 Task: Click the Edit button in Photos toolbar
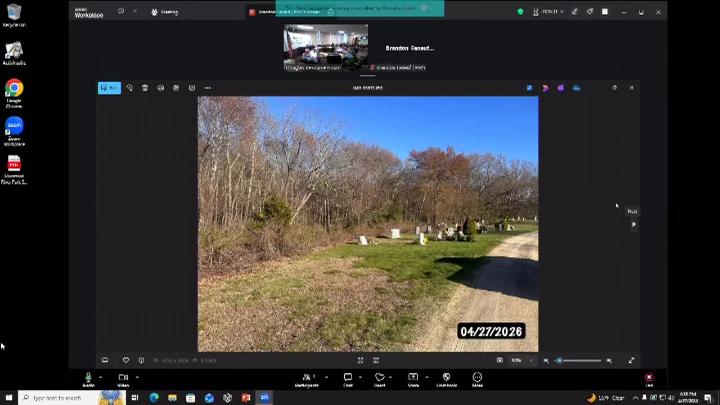109,88
